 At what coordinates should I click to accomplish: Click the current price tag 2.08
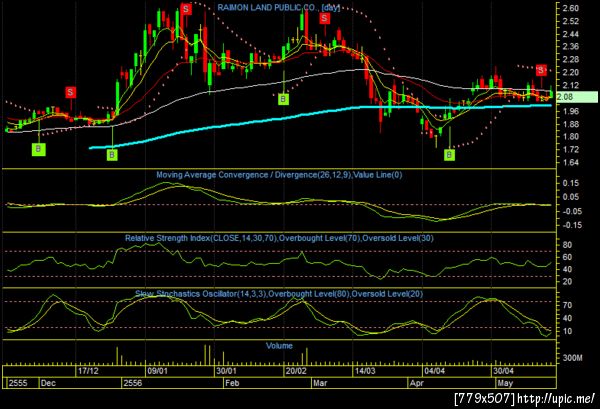(x=577, y=97)
